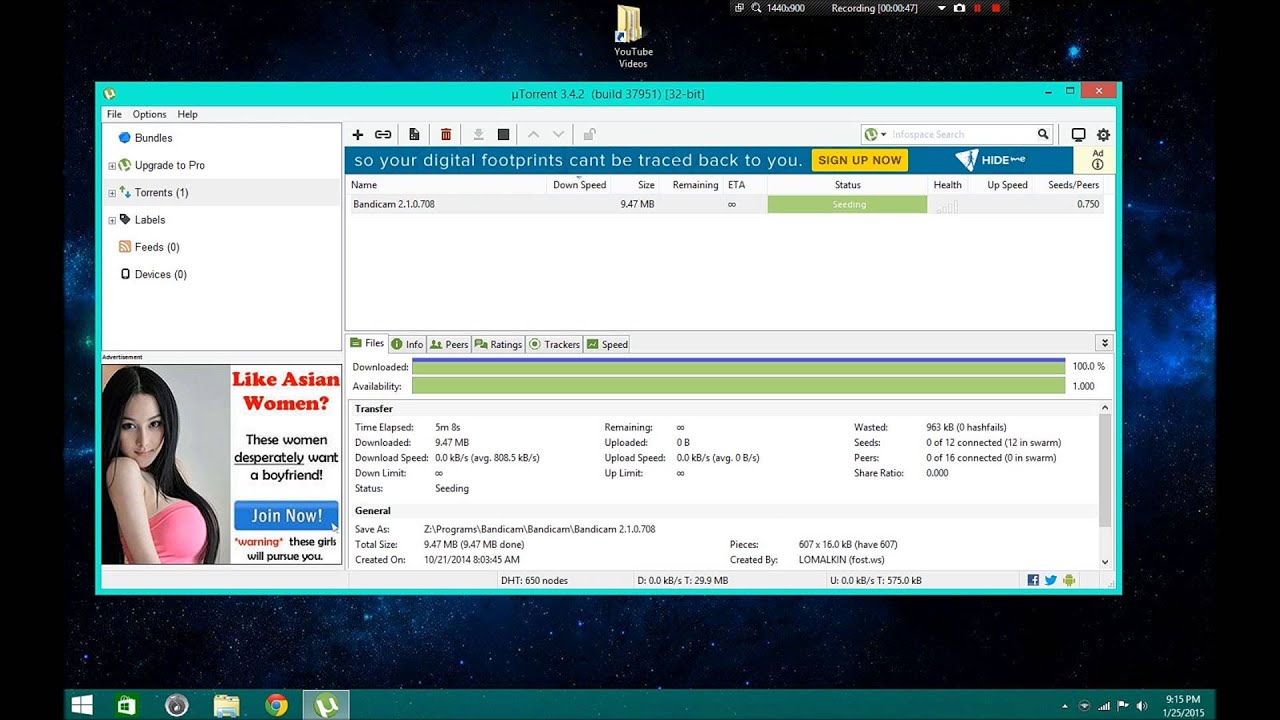The width and height of the screenshot is (1280, 720).
Task: Open the search provider dropdown arrow
Action: pos(884,134)
